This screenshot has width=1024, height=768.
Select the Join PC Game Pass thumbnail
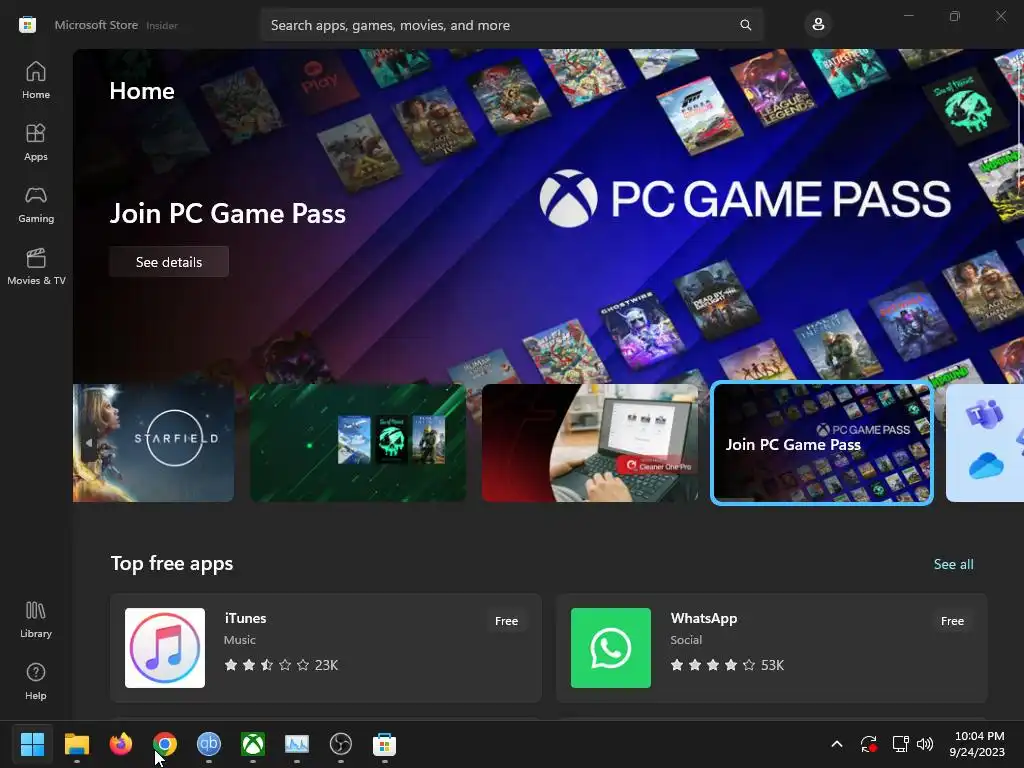(x=822, y=443)
